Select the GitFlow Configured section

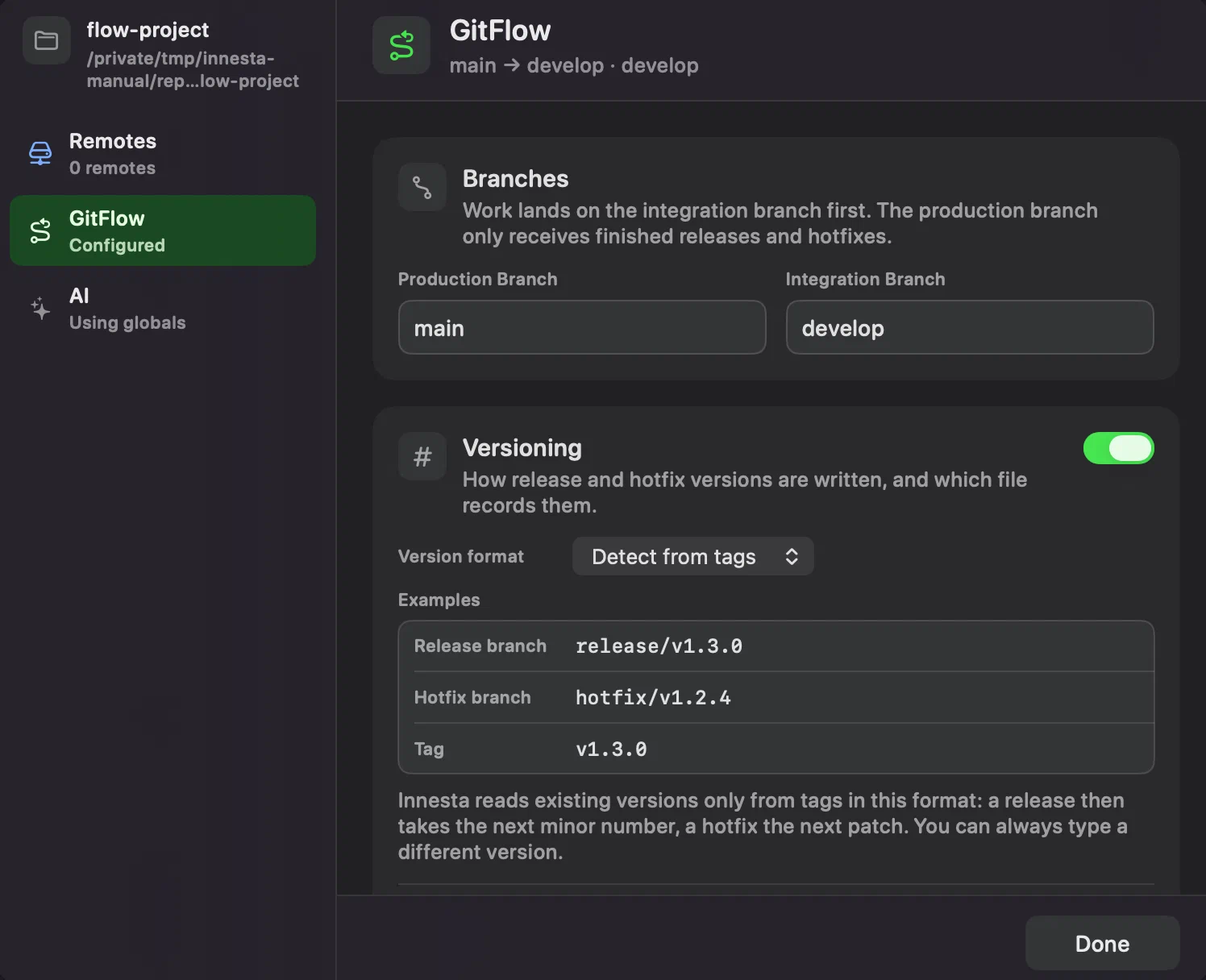[x=163, y=230]
